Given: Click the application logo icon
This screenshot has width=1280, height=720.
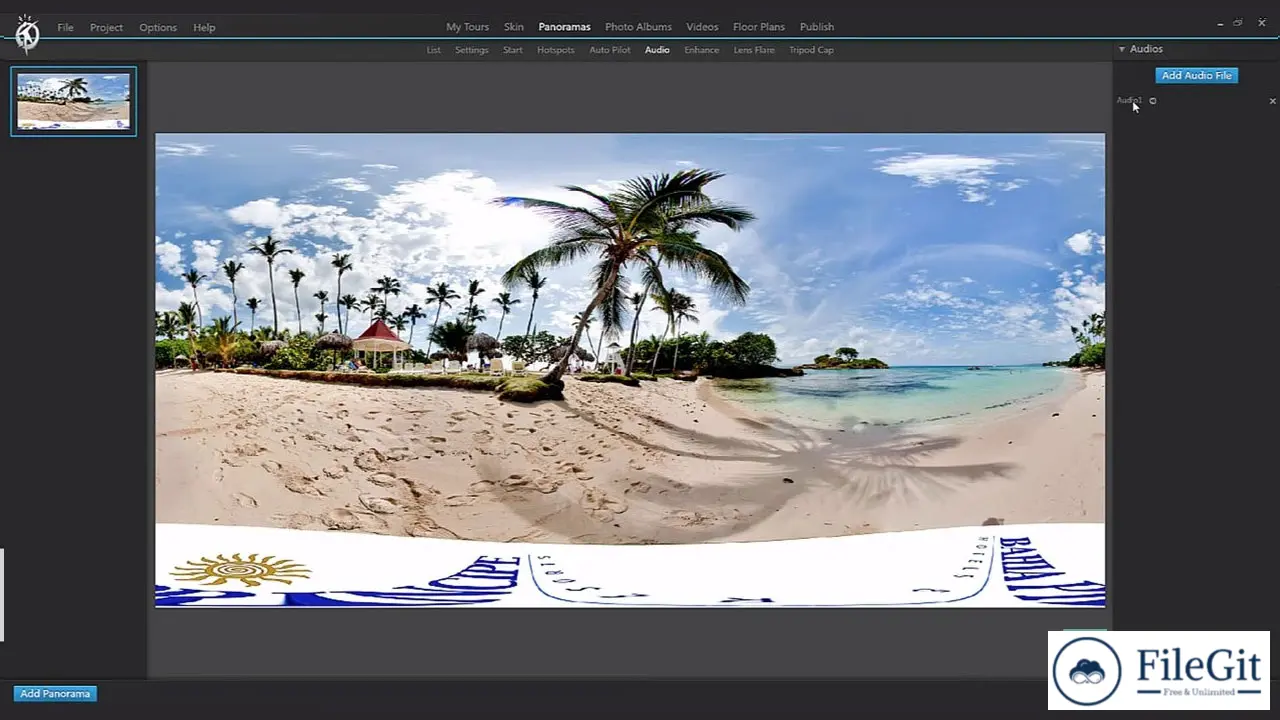Looking at the screenshot, I should [x=27, y=33].
